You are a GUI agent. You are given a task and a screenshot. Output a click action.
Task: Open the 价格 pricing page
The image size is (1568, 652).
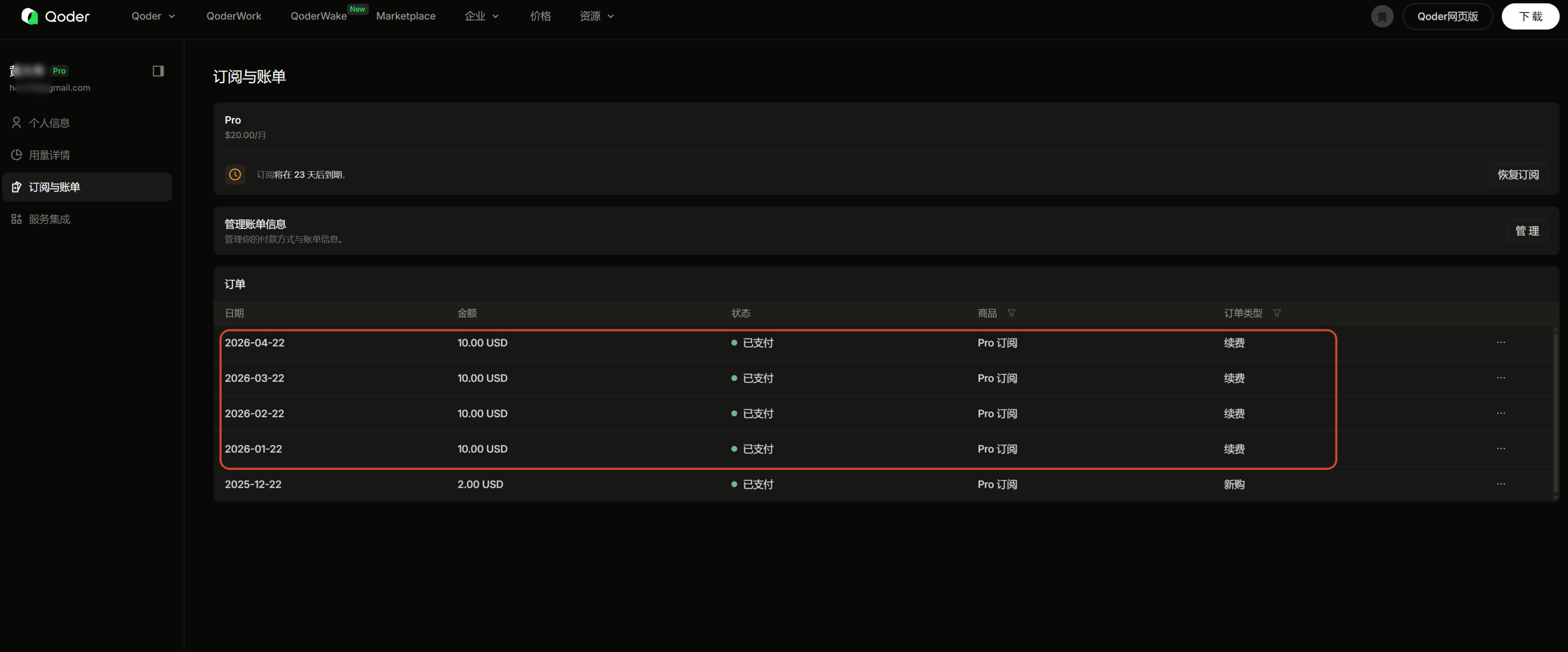[540, 16]
